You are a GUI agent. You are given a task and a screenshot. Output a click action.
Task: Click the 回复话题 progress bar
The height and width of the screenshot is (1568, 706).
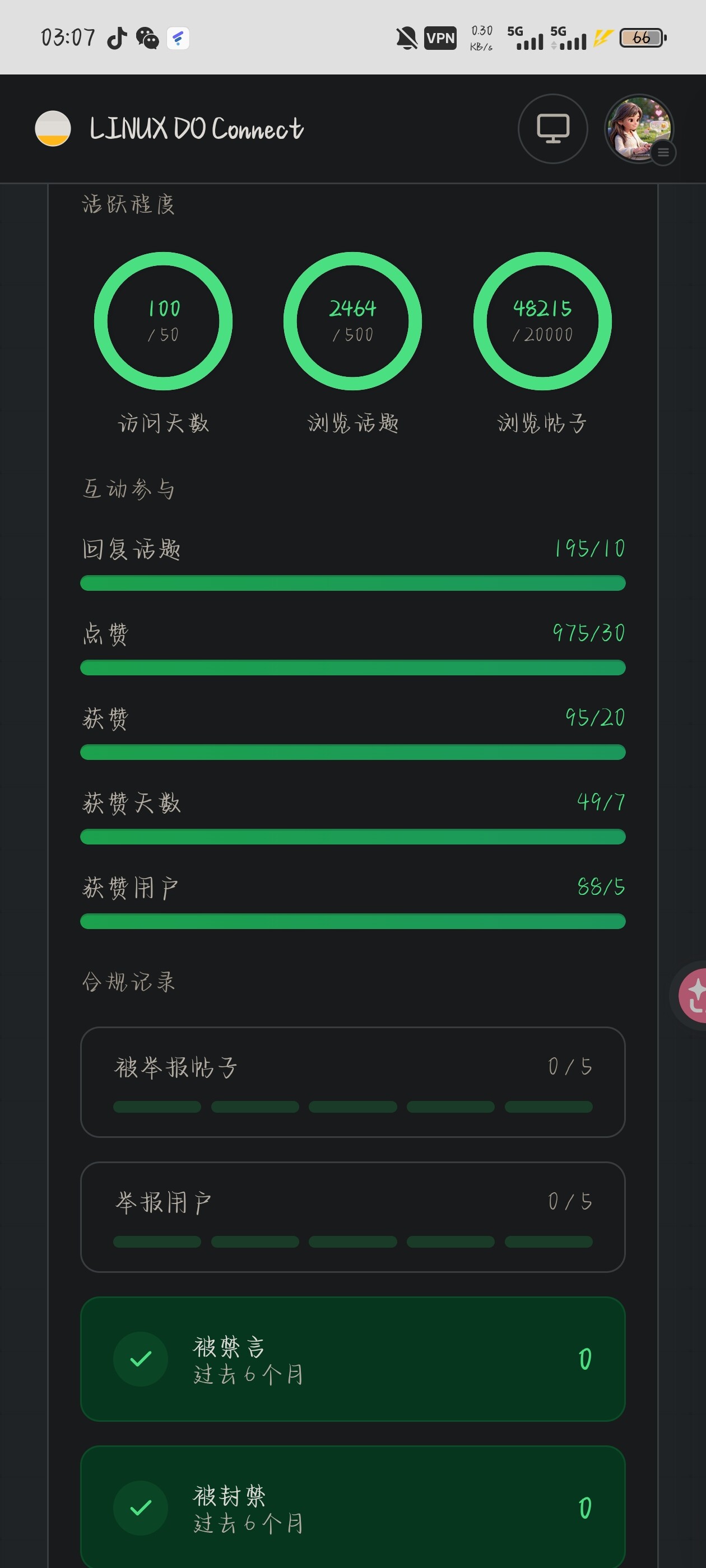(352, 583)
